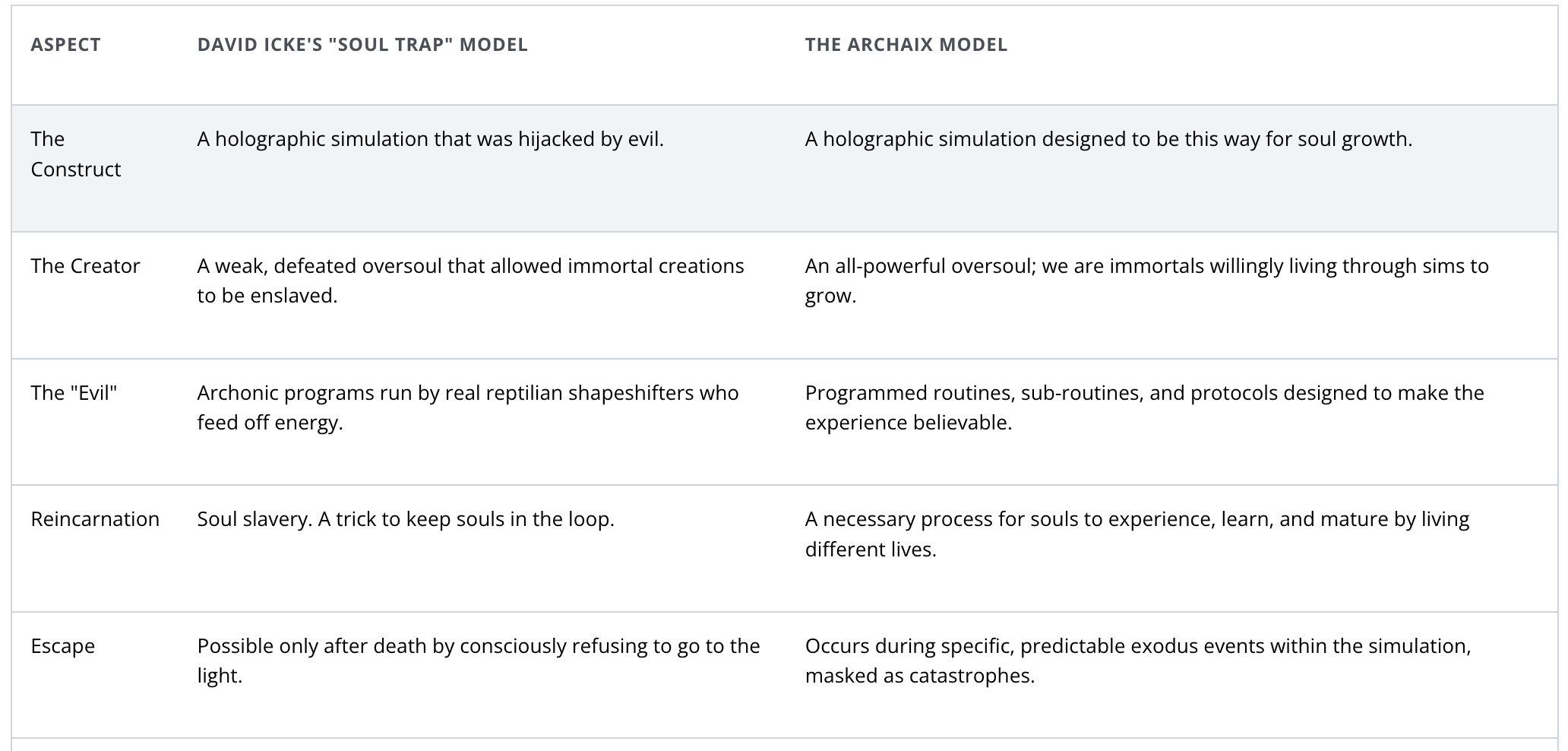Screen dimensions: 1568x751
Task: Click the "hijacked by evil" simulation cell
Action: [430, 139]
